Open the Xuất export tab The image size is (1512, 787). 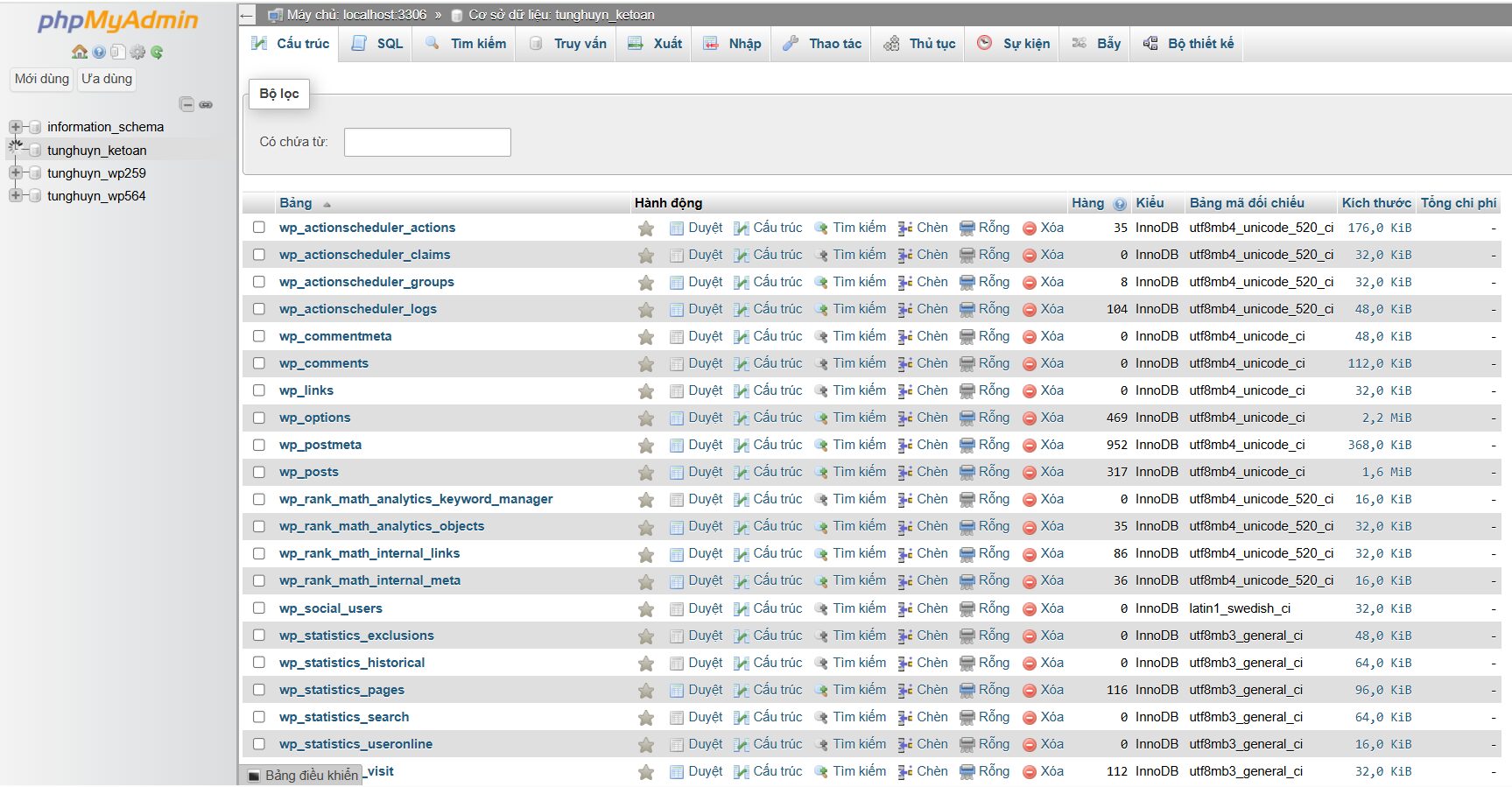[x=656, y=44]
